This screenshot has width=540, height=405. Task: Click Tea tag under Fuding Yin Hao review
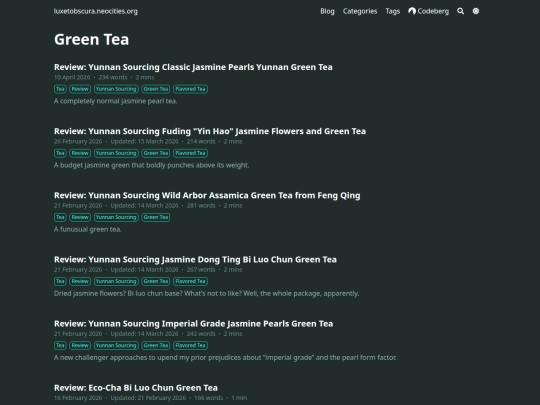[x=60, y=153]
